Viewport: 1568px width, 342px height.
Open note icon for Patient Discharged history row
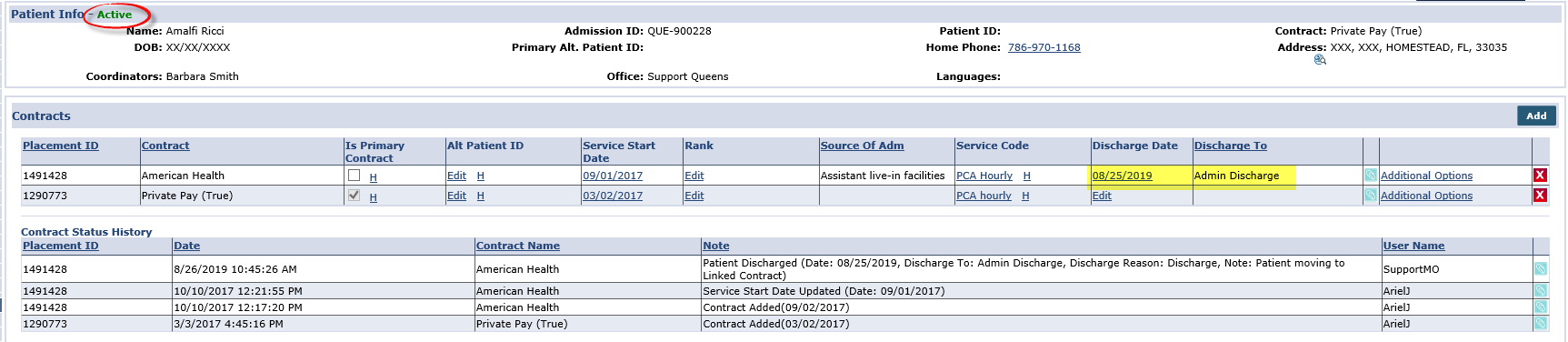coord(1541,269)
